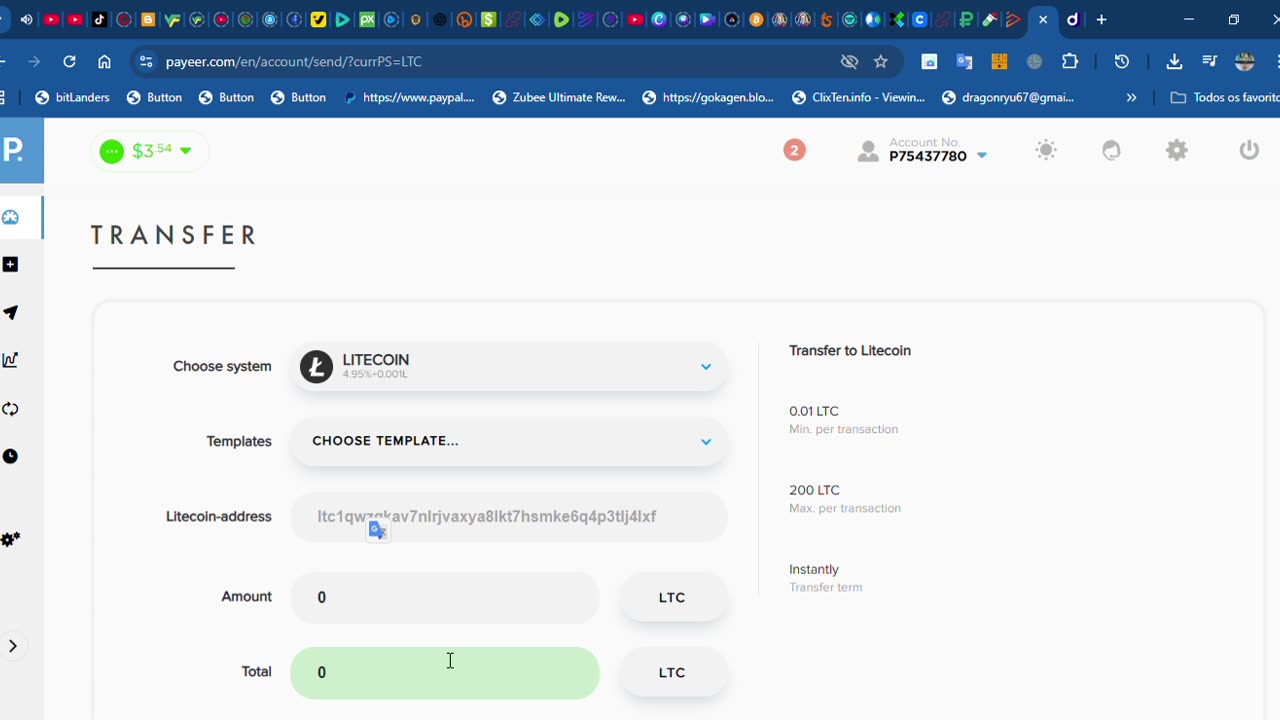This screenshot has height=720, width=1280.
Task: Show more bookmarks with the chevron
Action: (x=1131, y=97)
